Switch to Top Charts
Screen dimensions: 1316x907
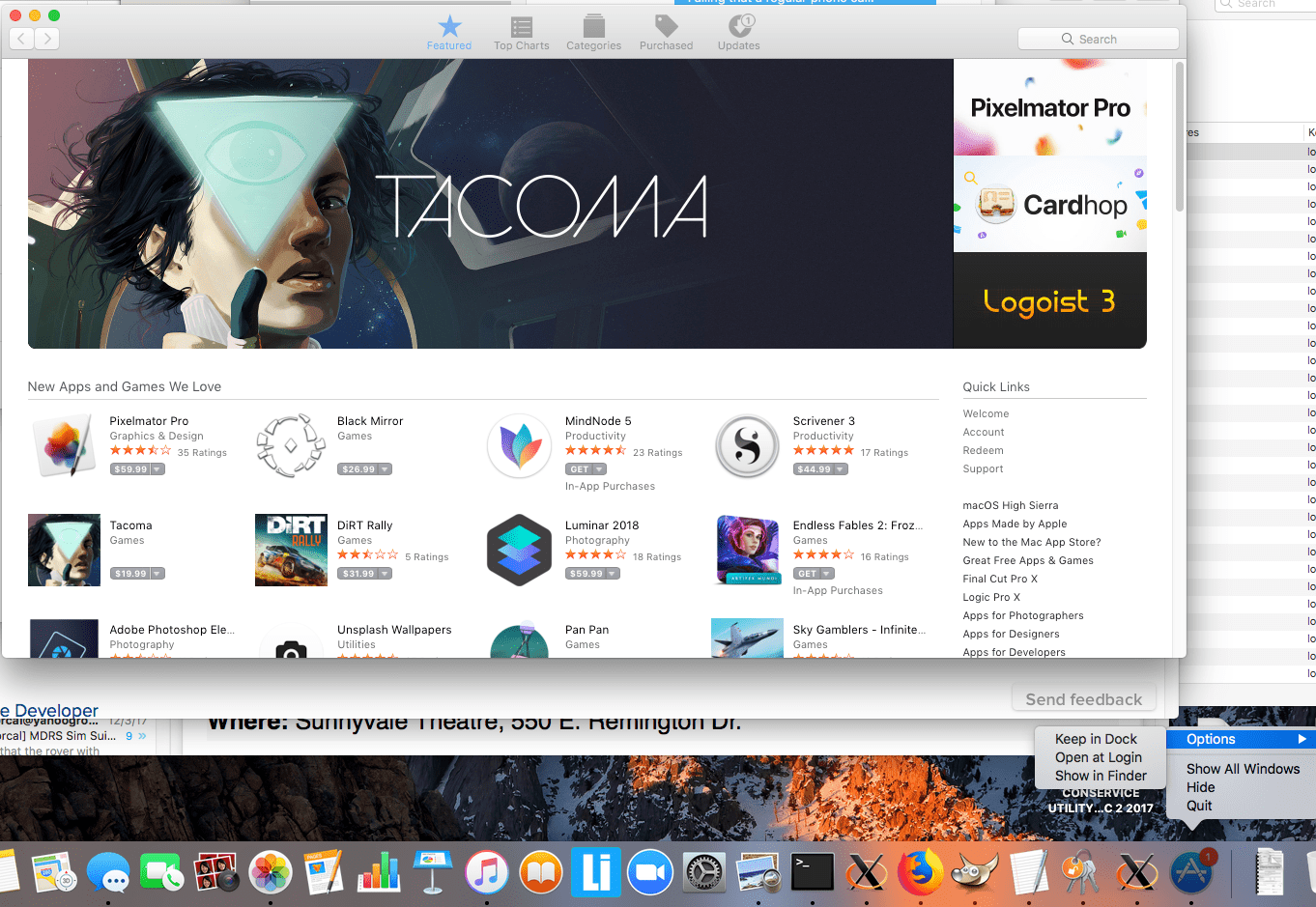point(522,33)
